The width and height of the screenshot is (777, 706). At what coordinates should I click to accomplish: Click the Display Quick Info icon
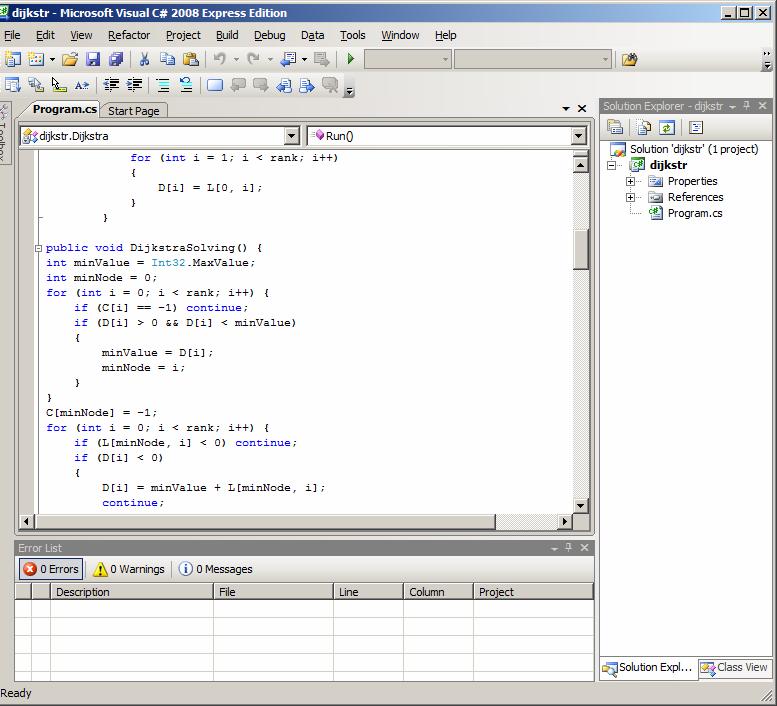pyautogui.click(x=59, y=85)
